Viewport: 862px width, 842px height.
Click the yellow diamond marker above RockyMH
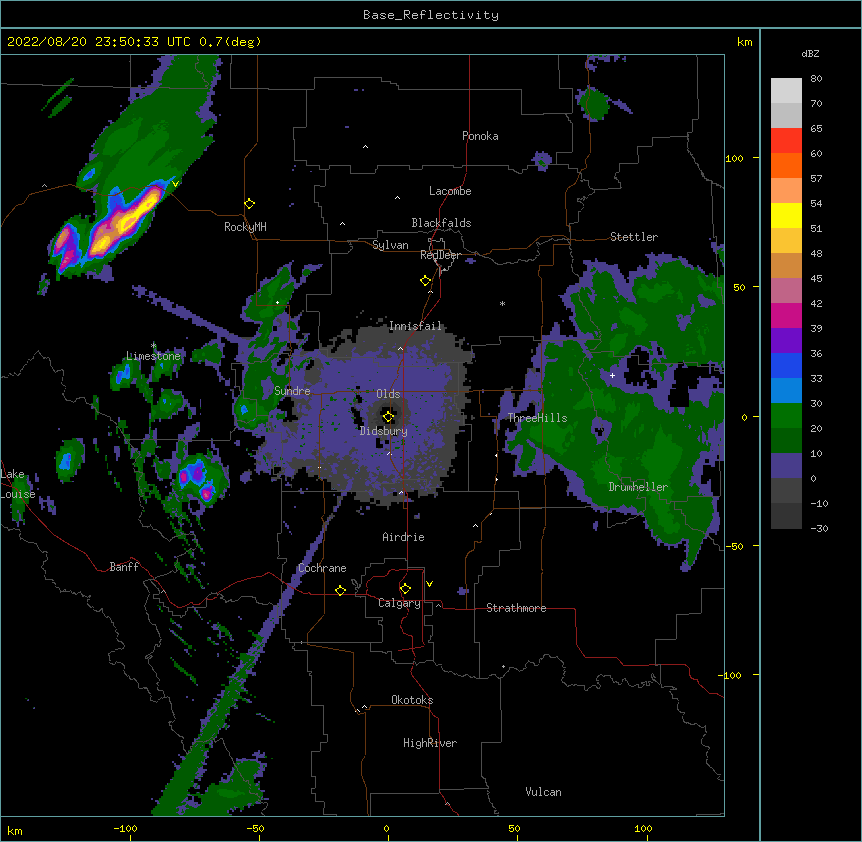tap(249, 203)
